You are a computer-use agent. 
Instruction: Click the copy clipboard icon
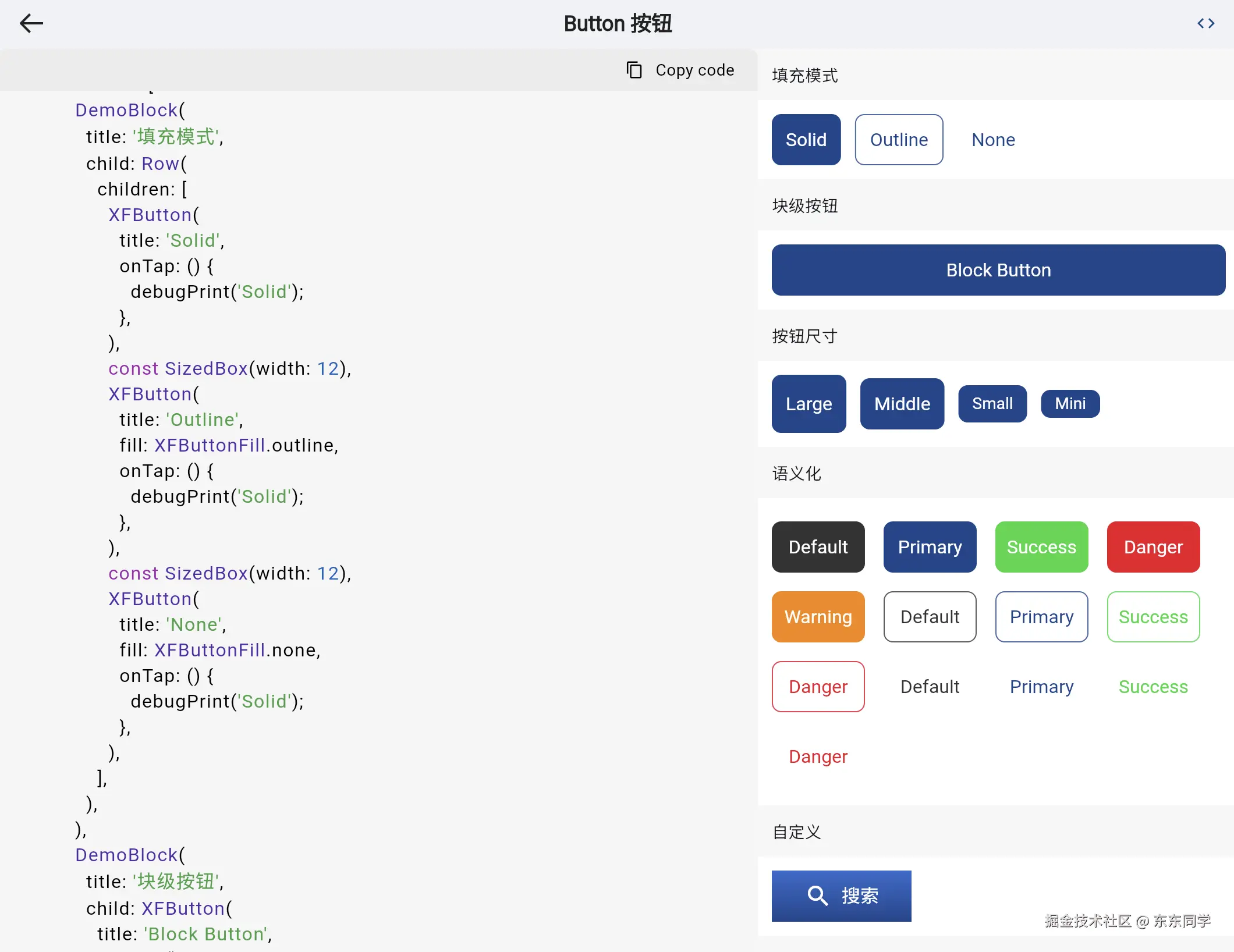(634, 70)
